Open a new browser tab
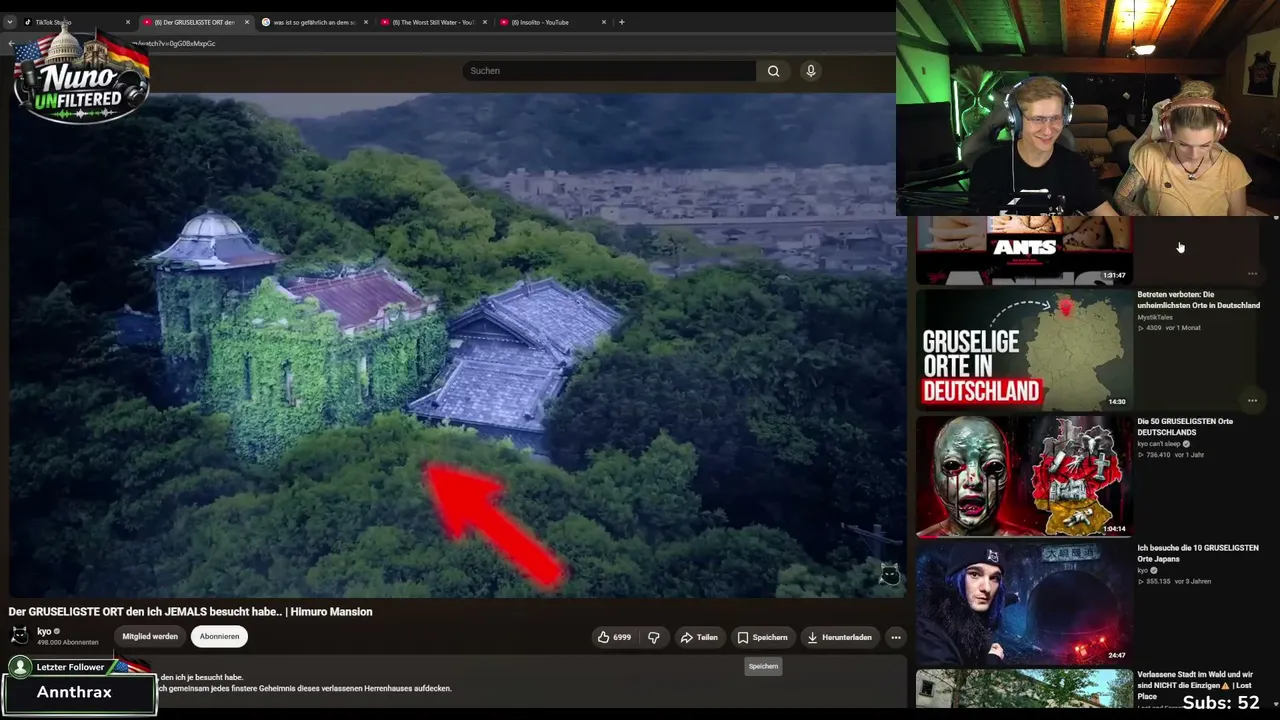1280x720 pixels. pyautogui.click(x=622, y=22)
